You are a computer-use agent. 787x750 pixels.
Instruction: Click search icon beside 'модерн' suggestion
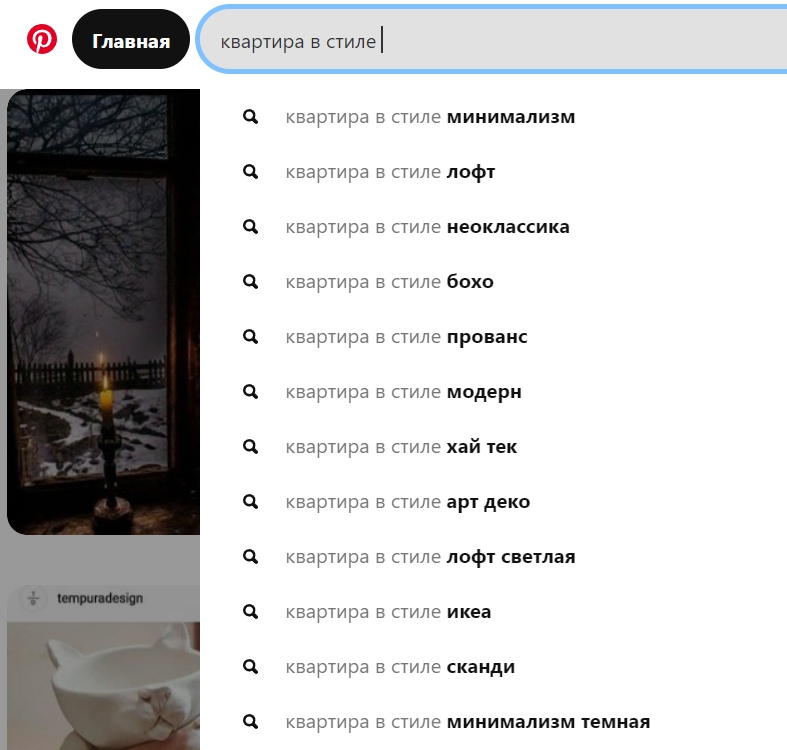click(250, 392)
